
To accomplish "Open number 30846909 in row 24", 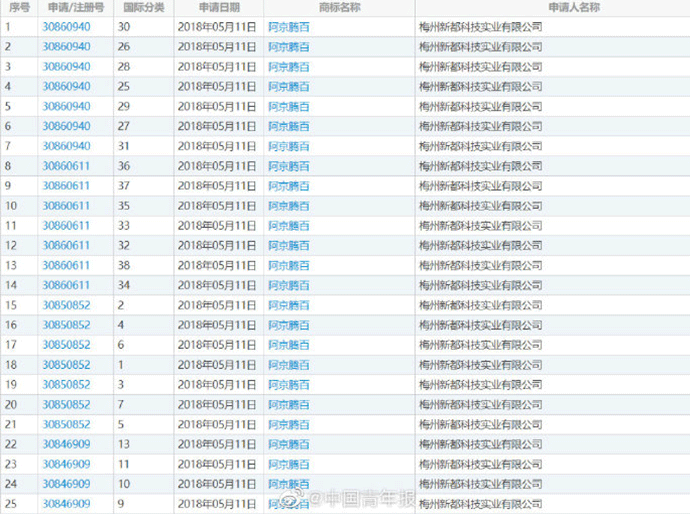I will (66, 484).
